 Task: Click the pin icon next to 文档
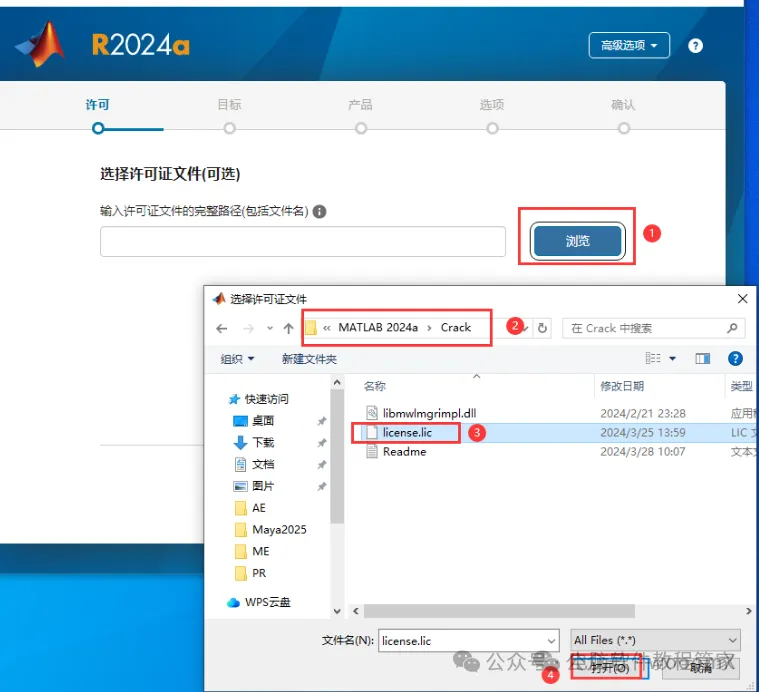[x=321, y=465]
